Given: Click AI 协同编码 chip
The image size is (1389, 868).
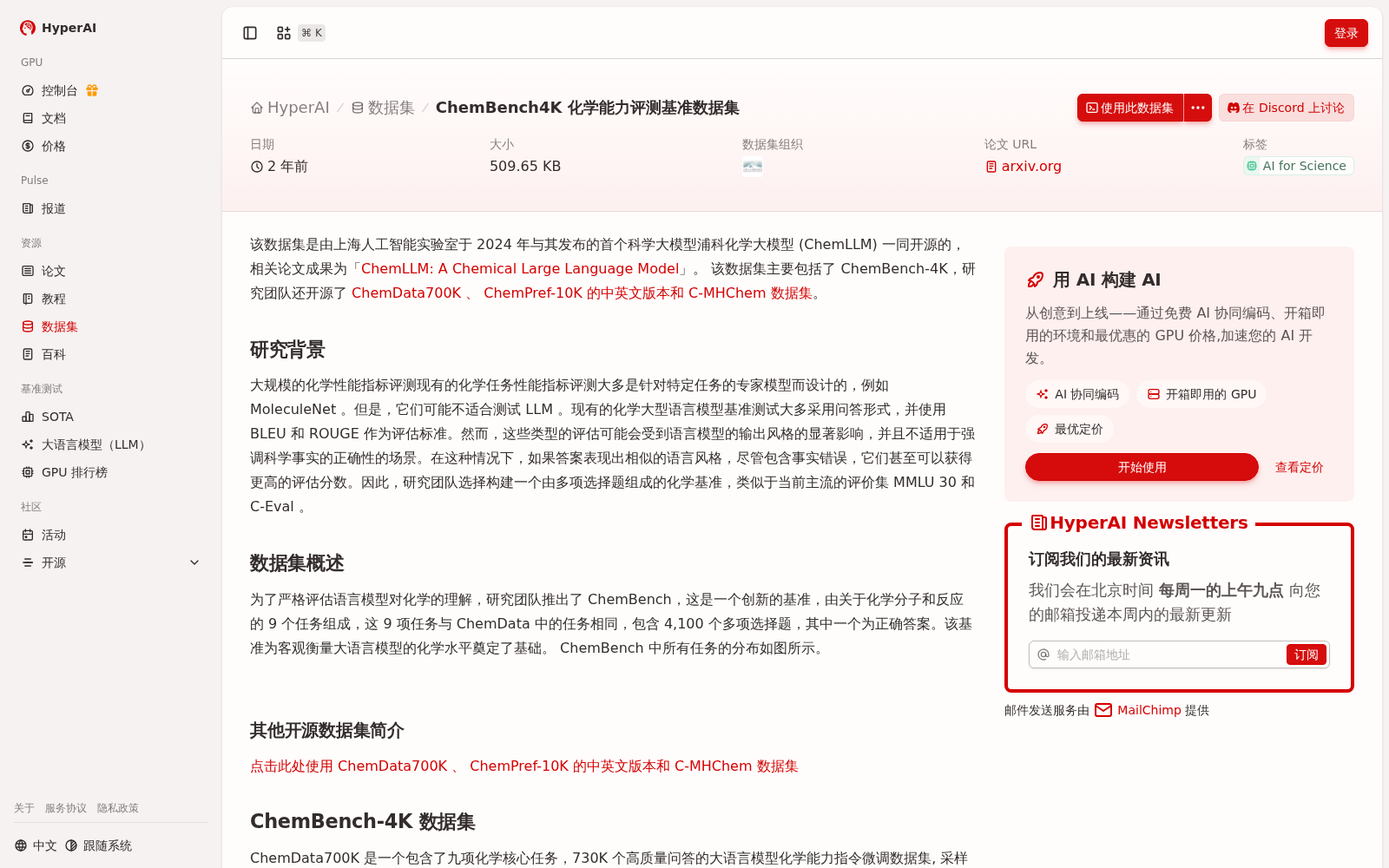Looking at the screenshot, I should [1077, 394].
